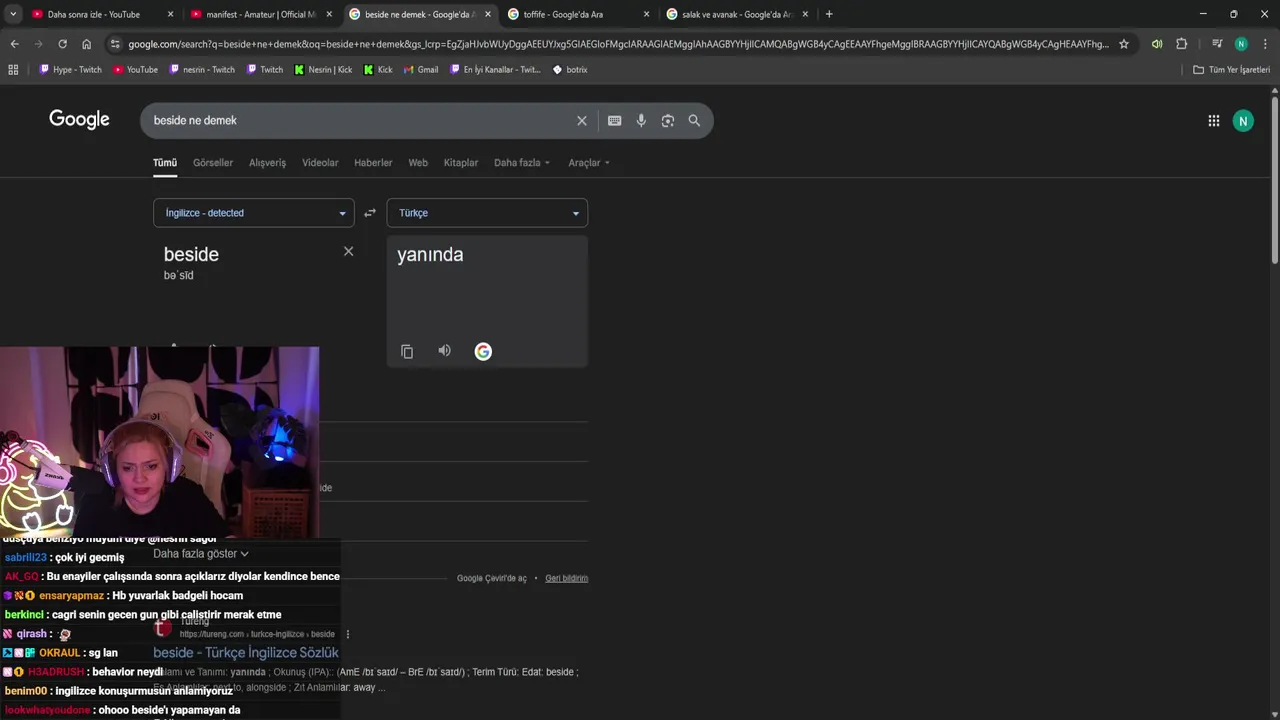Select the 'Haberler' search tab
The height and width of the screenshot is (720, 1280).
[x=373, y=163]
